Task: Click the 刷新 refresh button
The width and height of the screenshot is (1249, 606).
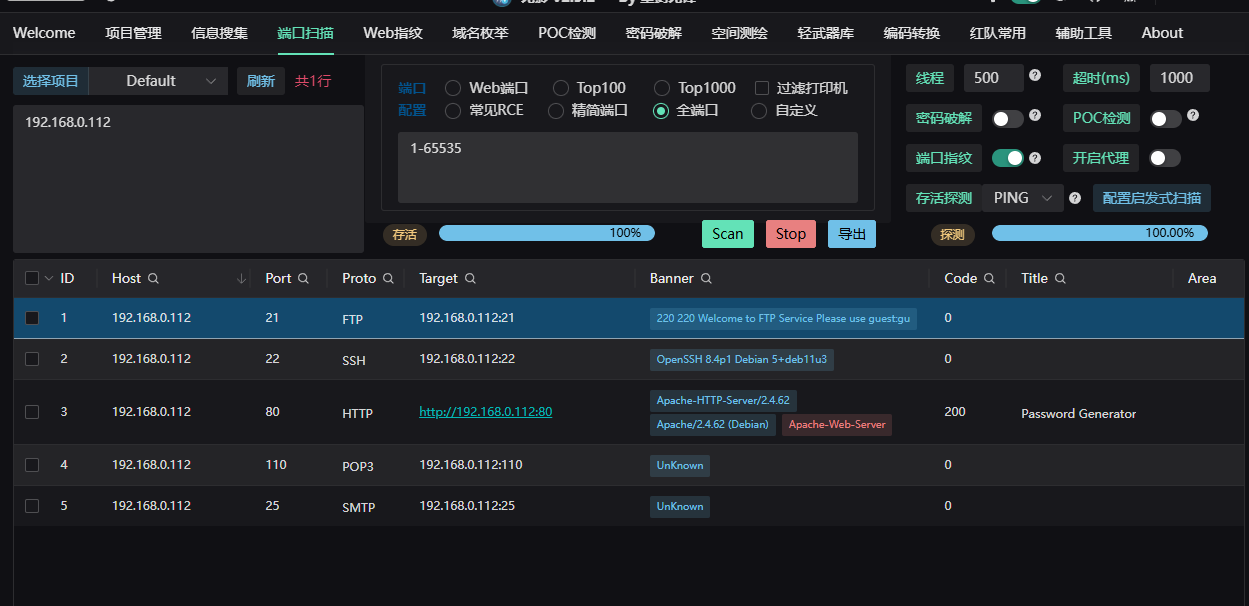Action: click(x=261, y=81)
